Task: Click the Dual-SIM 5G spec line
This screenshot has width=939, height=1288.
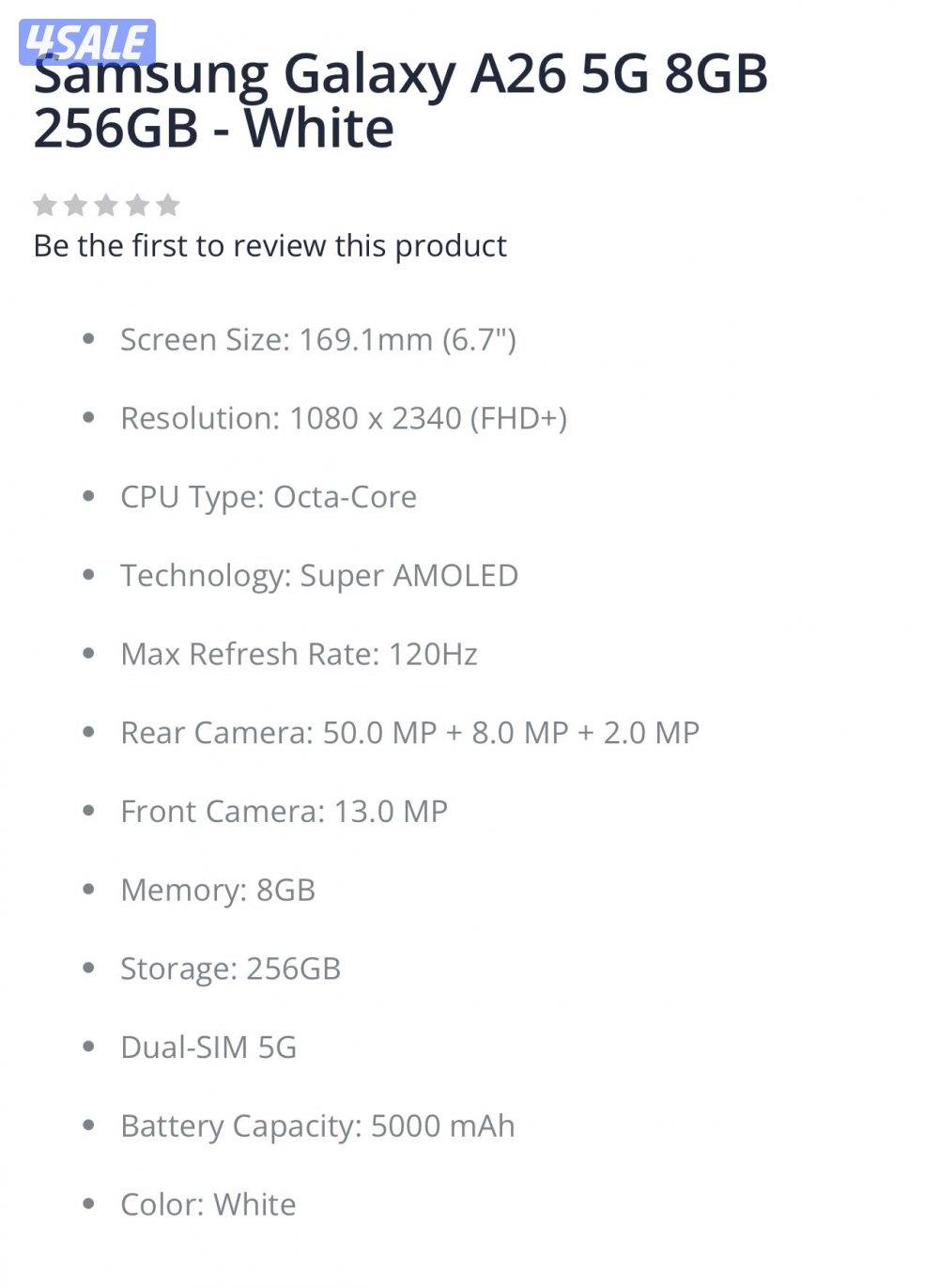Action: (208, 1047)
